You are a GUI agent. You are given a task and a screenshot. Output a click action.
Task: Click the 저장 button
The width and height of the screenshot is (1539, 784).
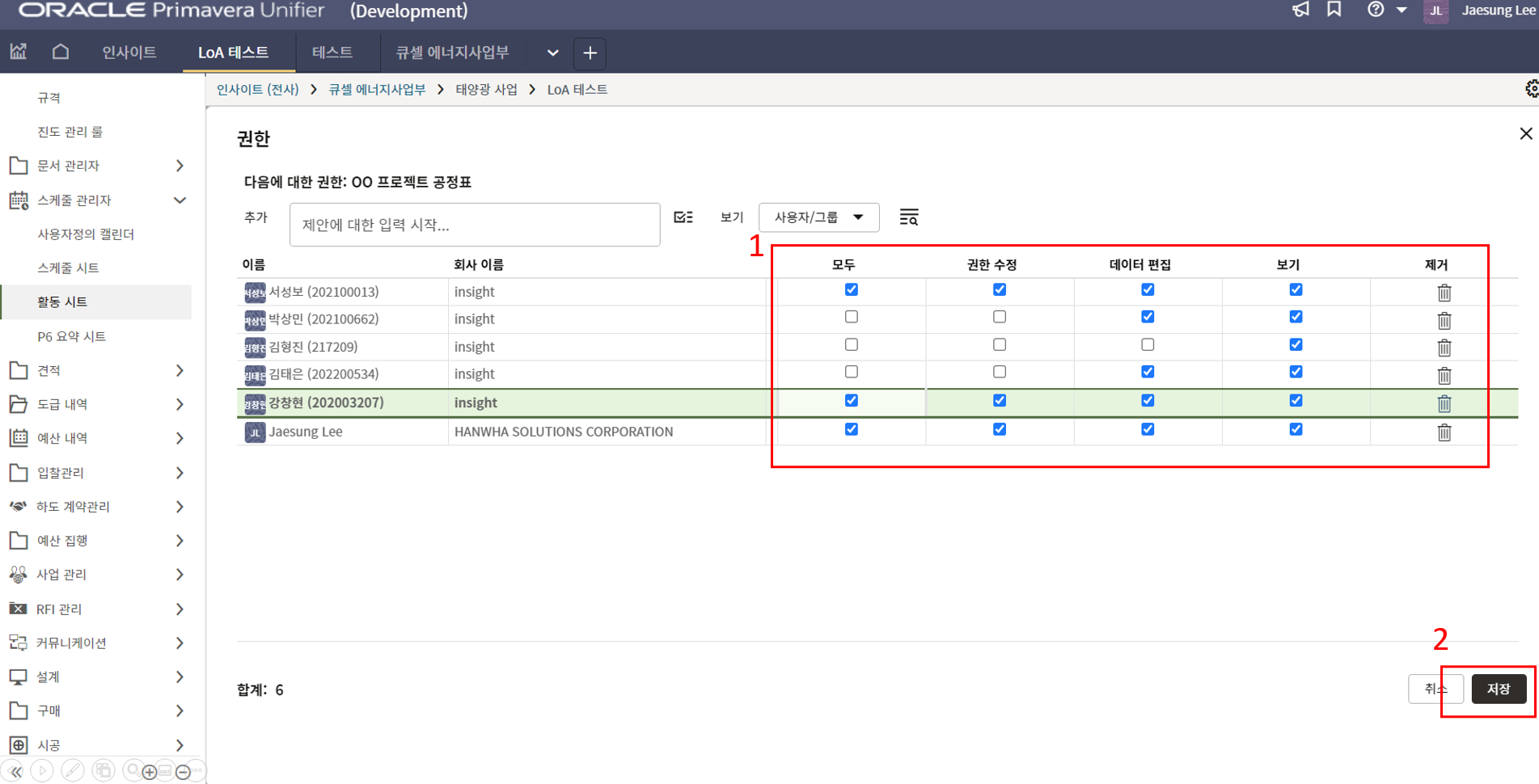pos(1498,689)
